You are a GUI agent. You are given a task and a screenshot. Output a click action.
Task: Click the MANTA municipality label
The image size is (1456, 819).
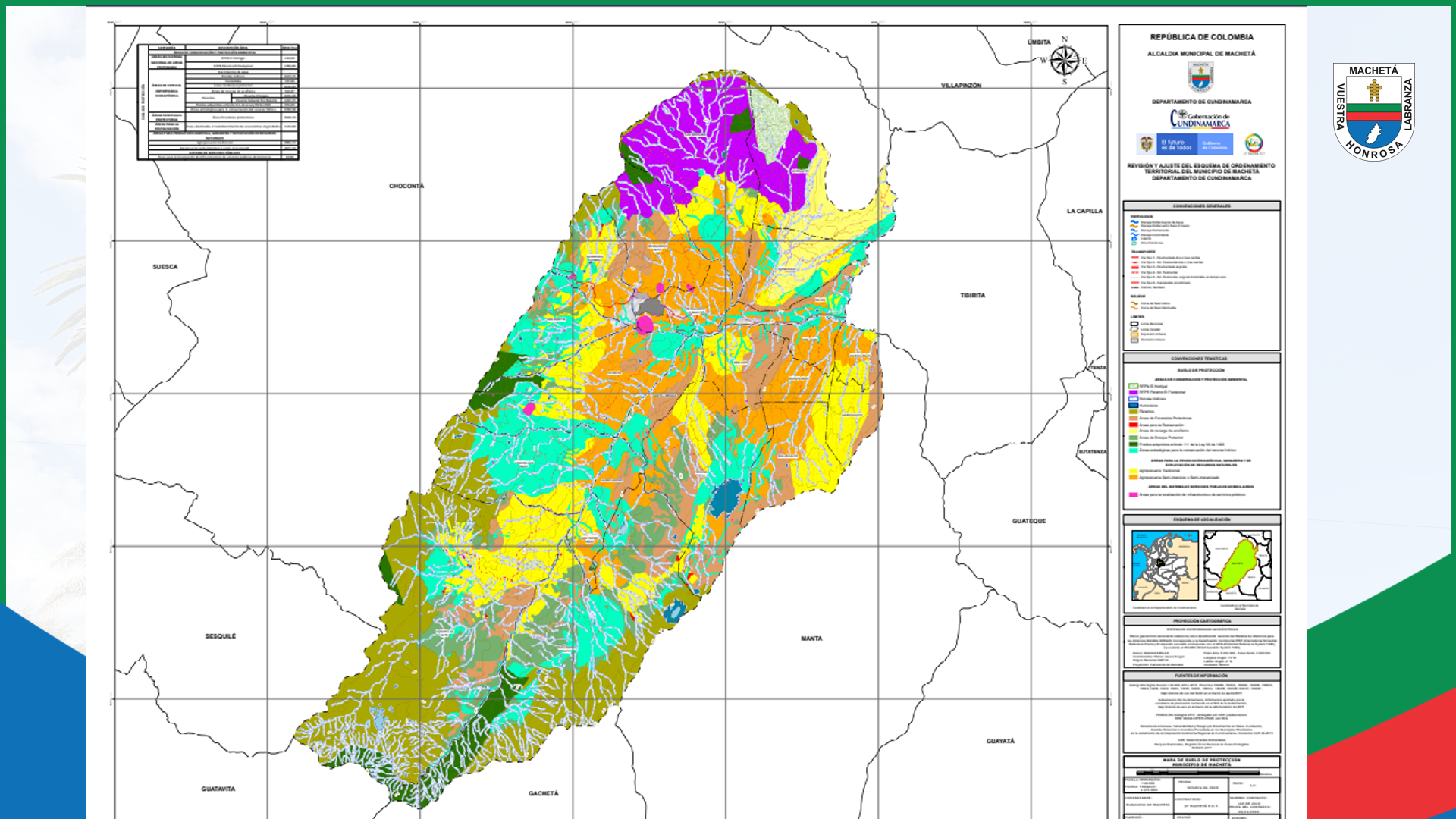point(811,639)
